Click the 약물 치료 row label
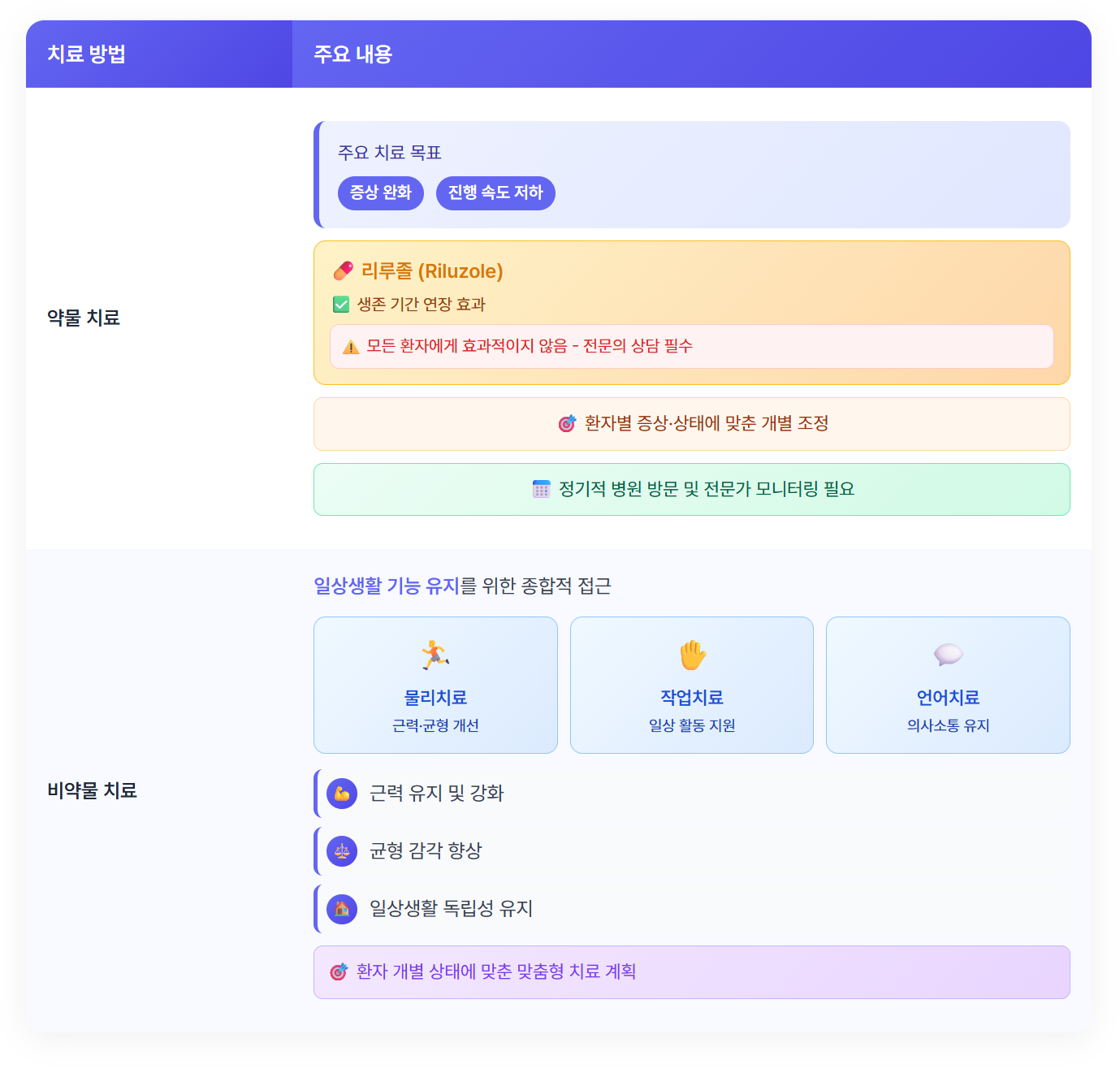Viewport: 1120px width, 1086px height. point(84,318)
